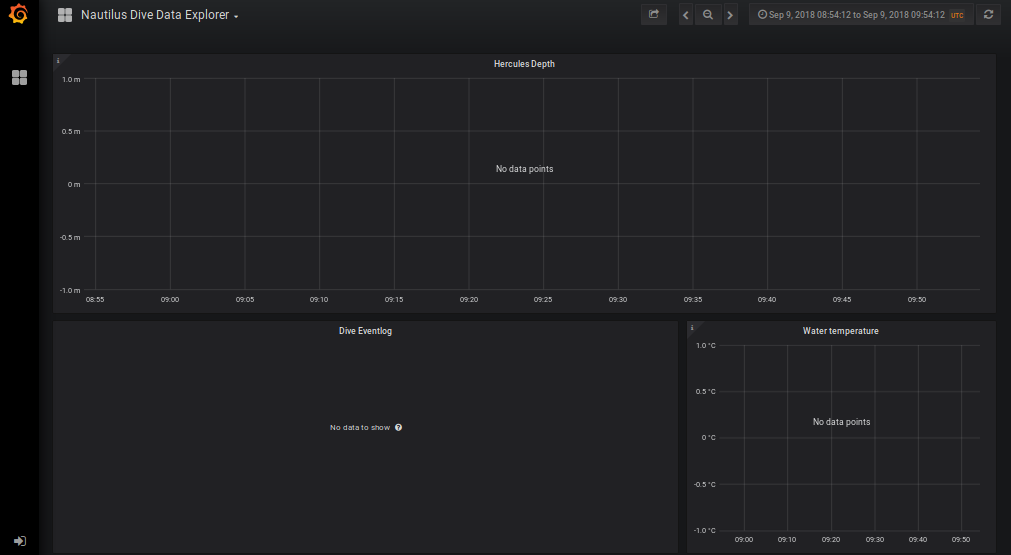This screenshot has width=1011, height=555.
Task: Click the 08:55 tick on the Hercules Depth axis
Action: click(x=95, y=300)
